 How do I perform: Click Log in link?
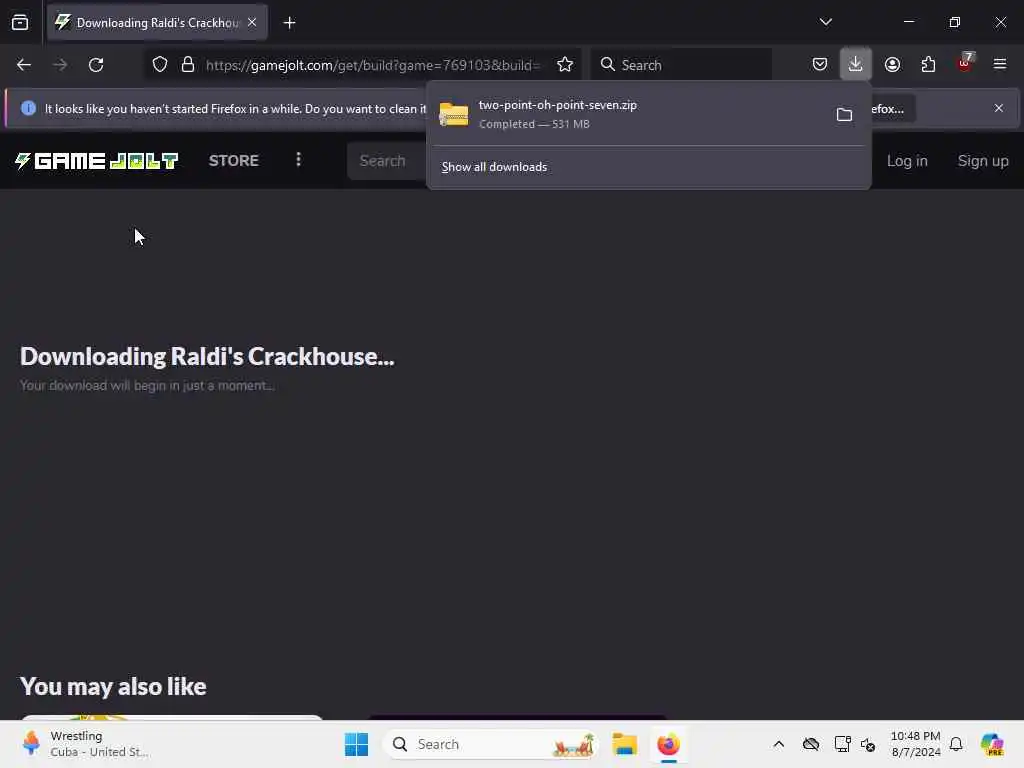point(906,161)
